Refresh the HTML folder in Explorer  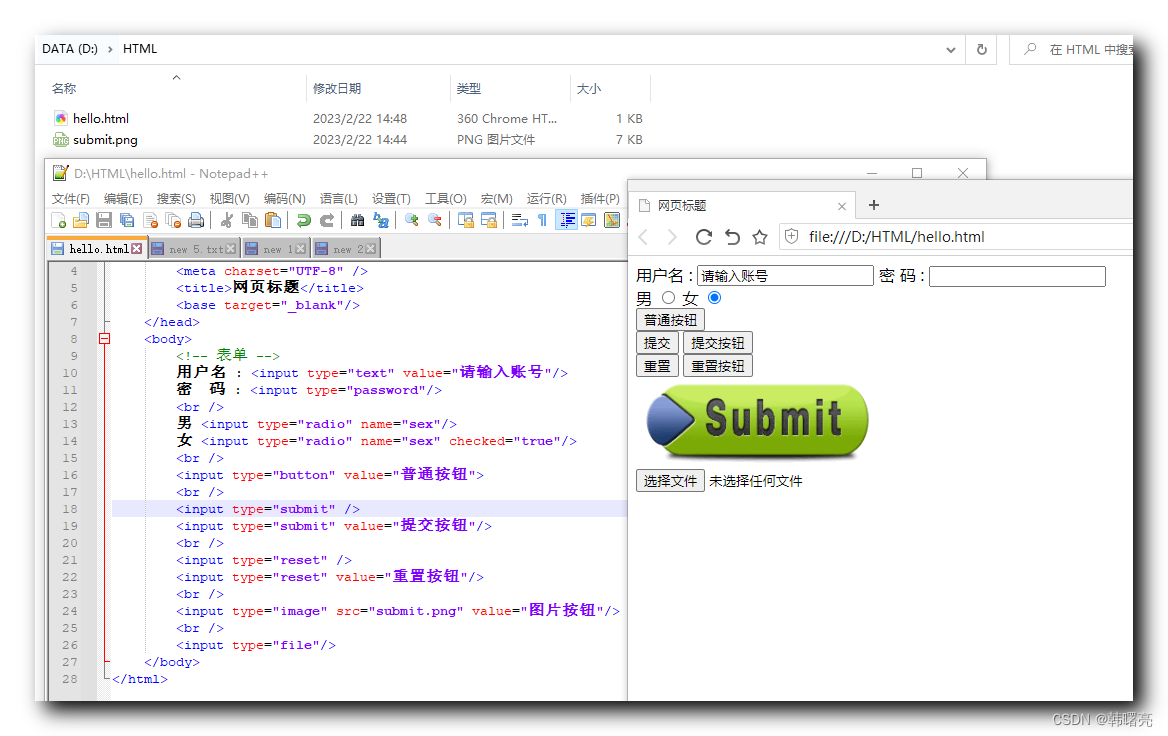coord(982,49)
